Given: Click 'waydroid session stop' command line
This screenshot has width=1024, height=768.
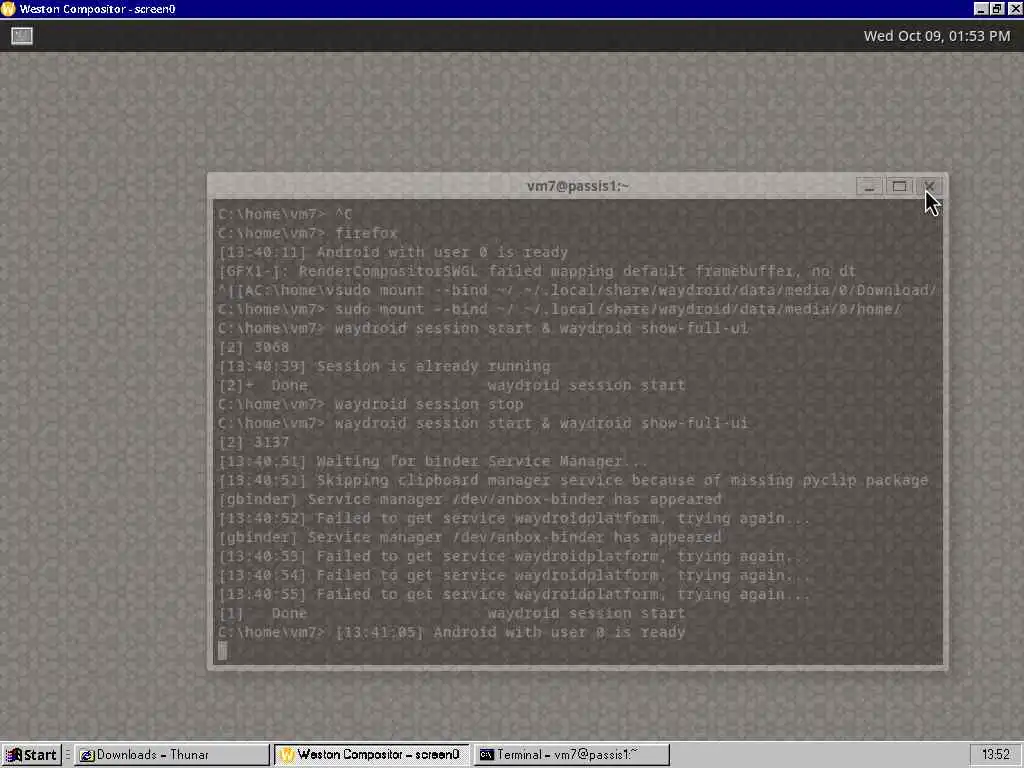Looking at the screenshot, I should [370, 404].
